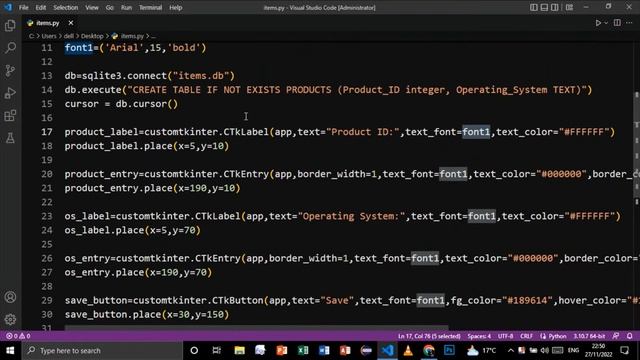Open the Run menu
Screen dimensions: 640x360
tap(126, 7)
